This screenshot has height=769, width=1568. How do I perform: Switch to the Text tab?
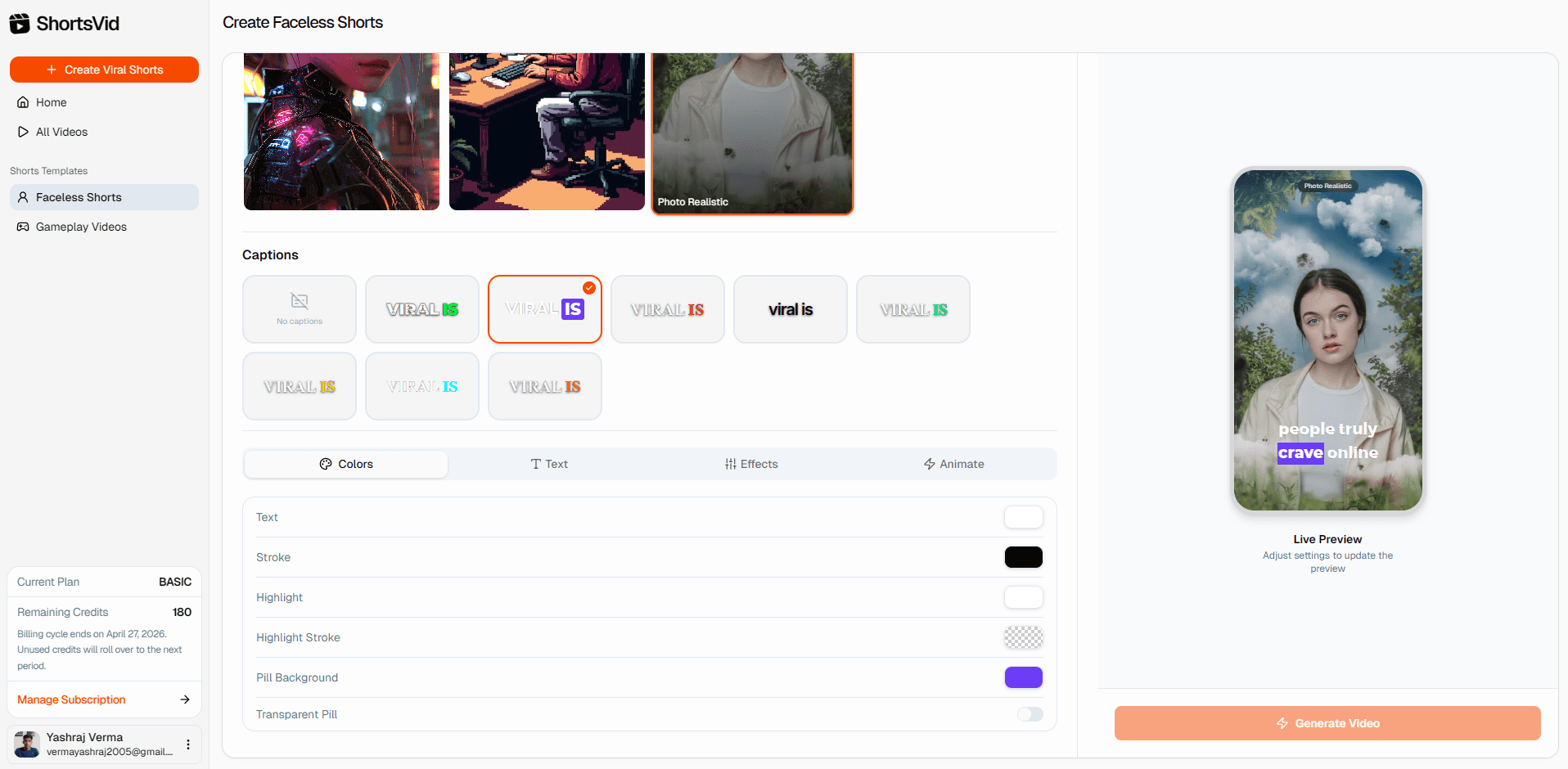(x=549, y=464)
